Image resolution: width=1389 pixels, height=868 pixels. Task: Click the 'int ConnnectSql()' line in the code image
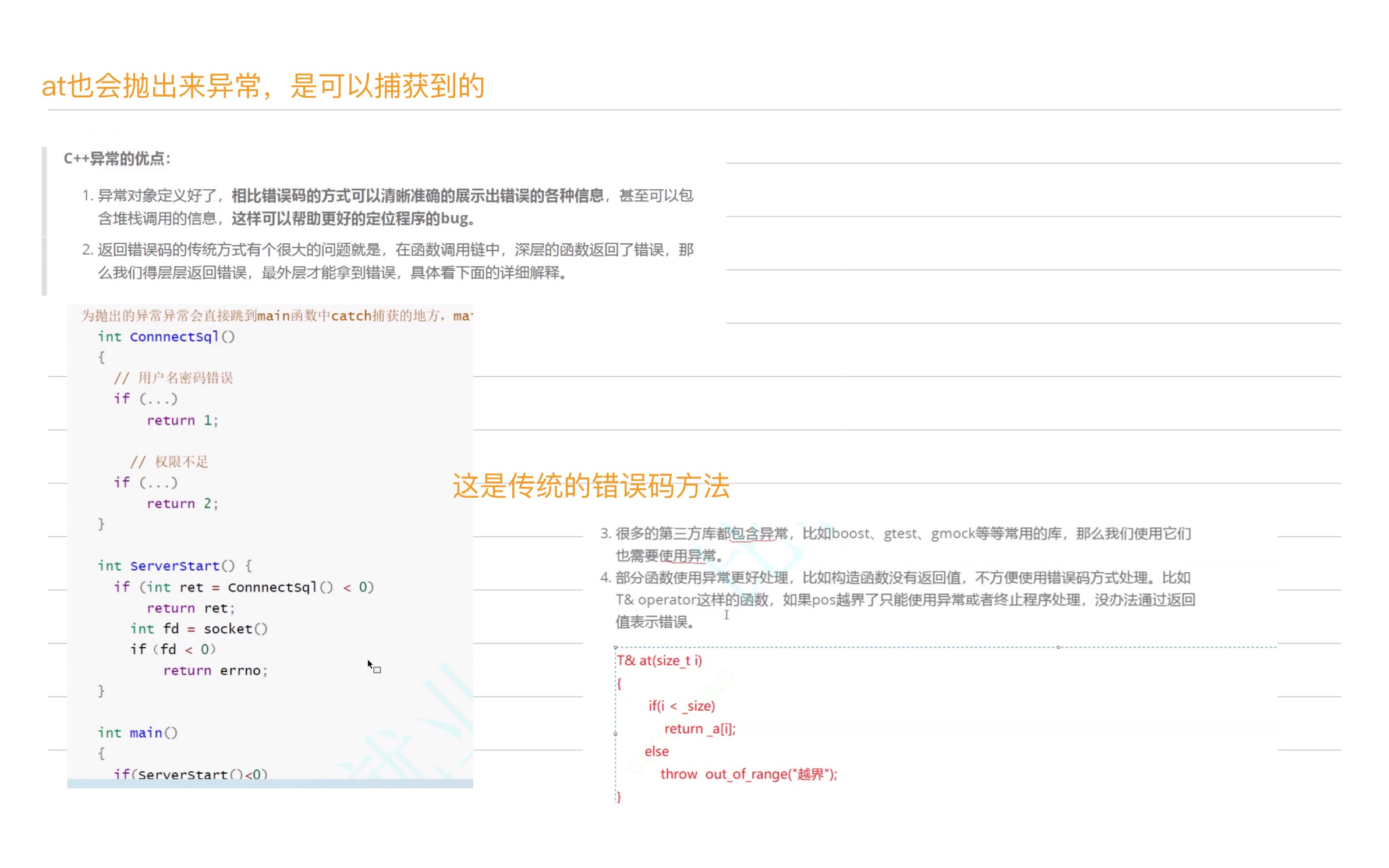(166, 336)
